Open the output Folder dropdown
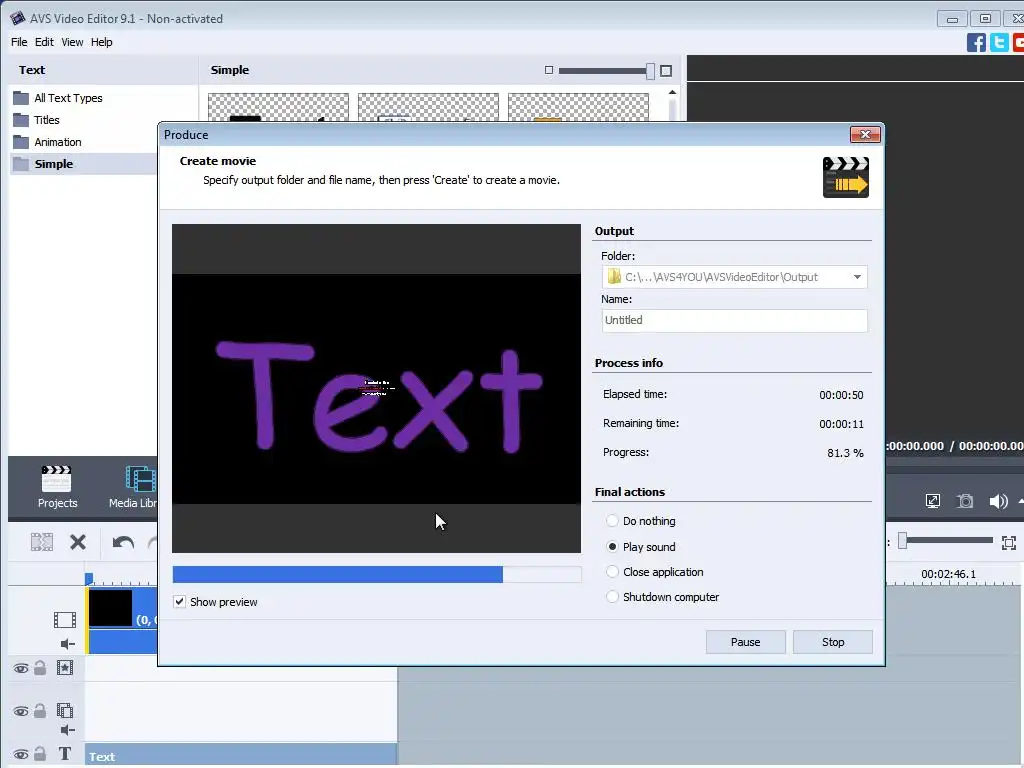The image size is (1024, 768). (x=857, y=277)
